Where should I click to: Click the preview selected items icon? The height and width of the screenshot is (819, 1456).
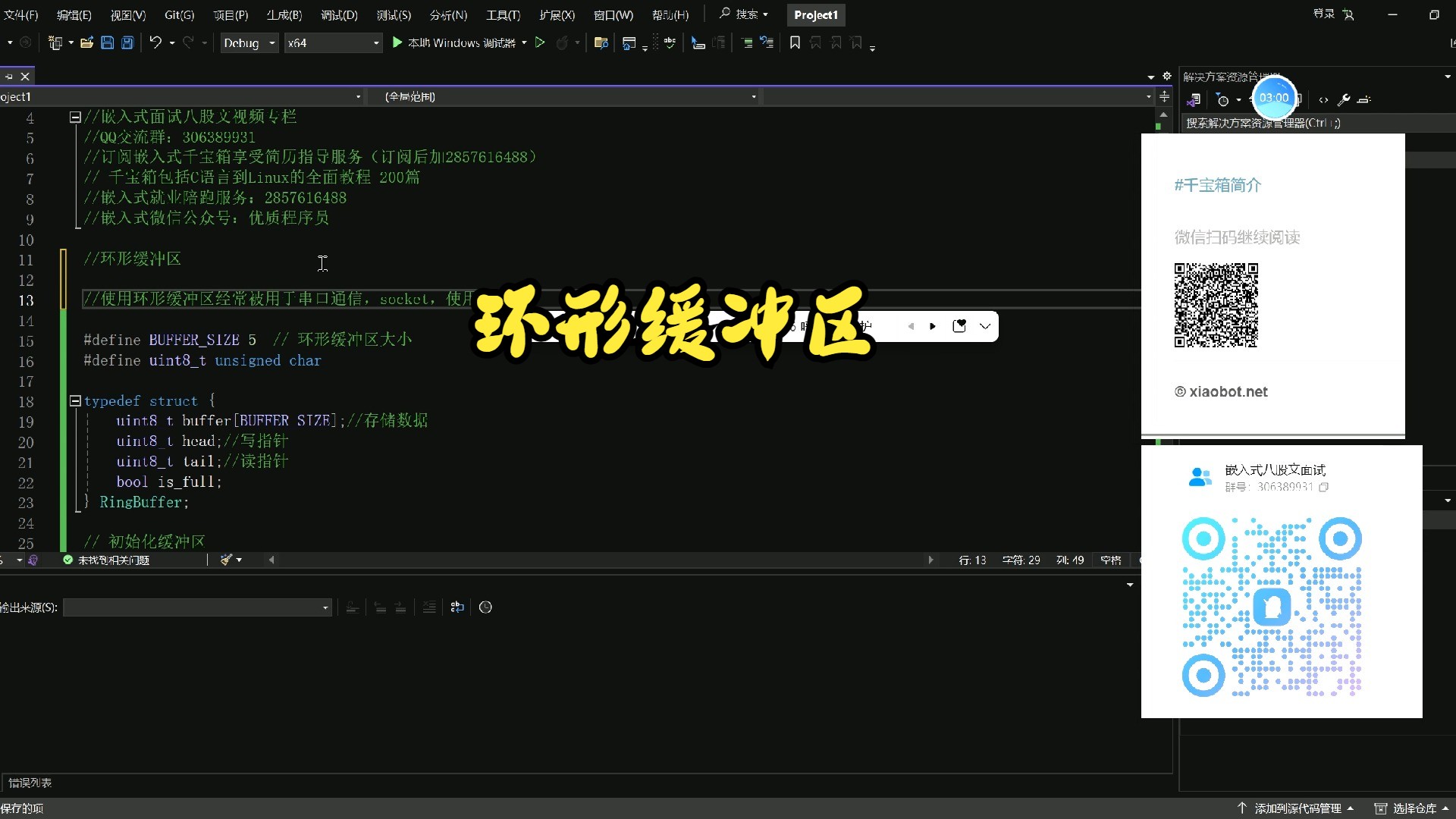pyautogui.click(x=1364, y=99)
